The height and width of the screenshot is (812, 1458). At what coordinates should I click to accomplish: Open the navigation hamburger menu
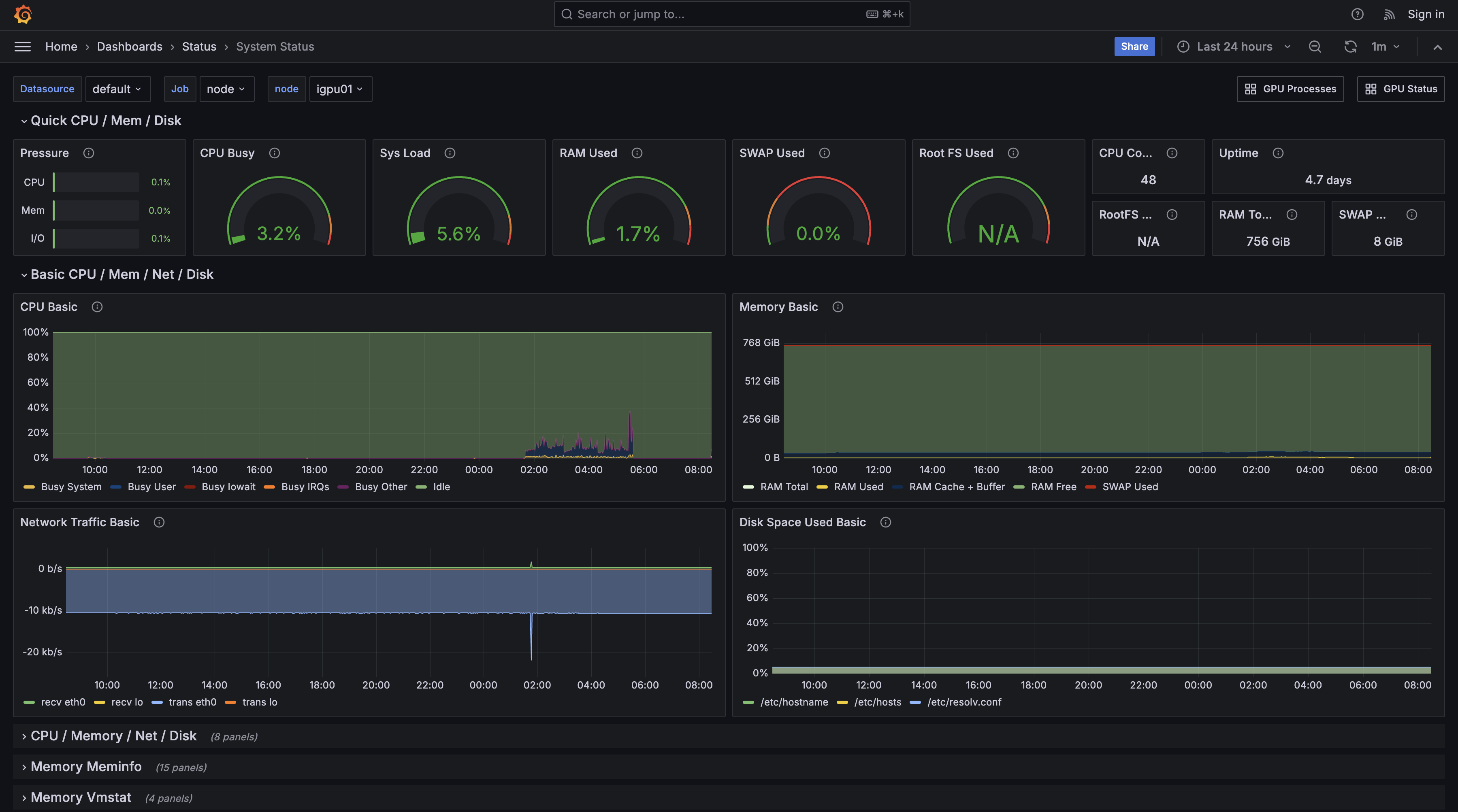click(x=22, y=47)
